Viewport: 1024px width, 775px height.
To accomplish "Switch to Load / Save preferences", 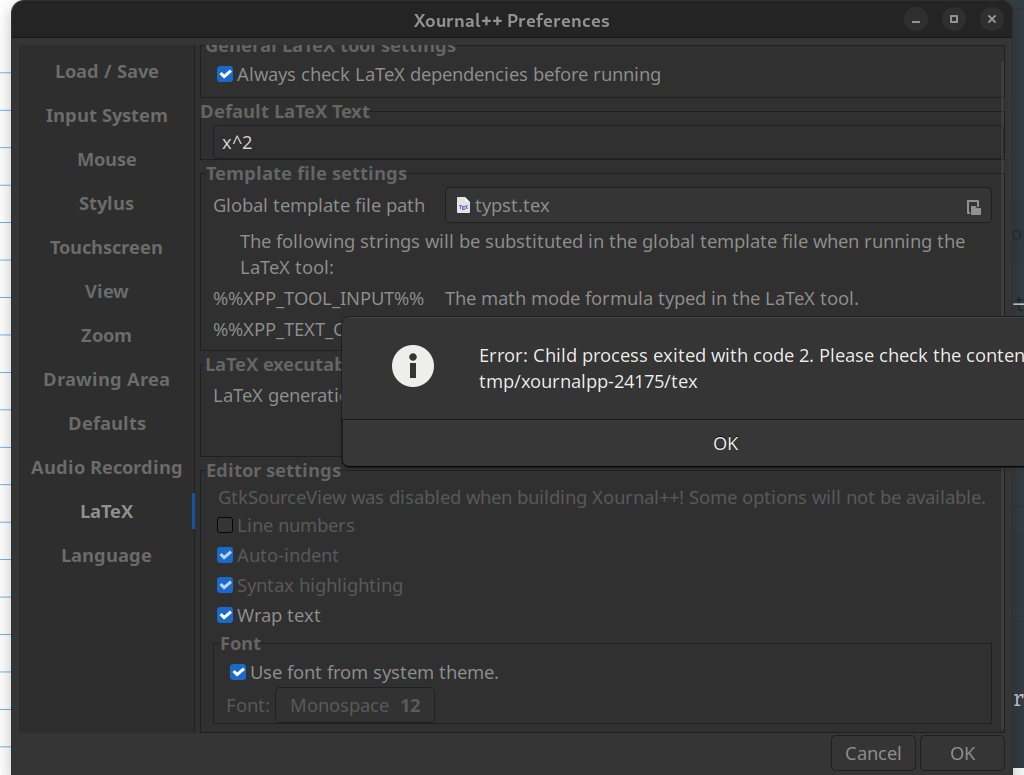I will pyautogui.click(x=106, y=71).
